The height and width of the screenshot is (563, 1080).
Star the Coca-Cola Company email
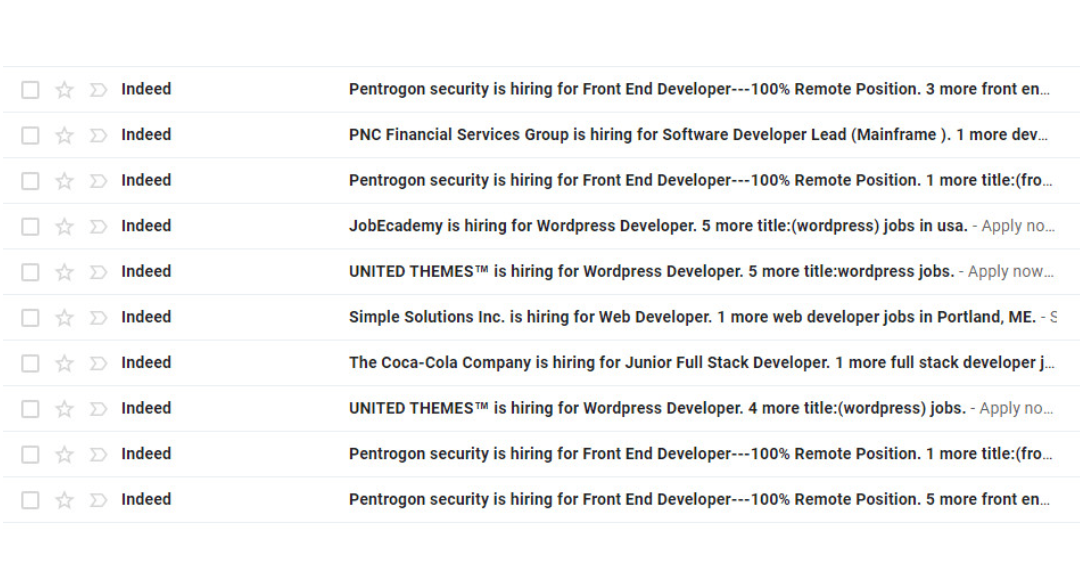[x=64, y=363]
